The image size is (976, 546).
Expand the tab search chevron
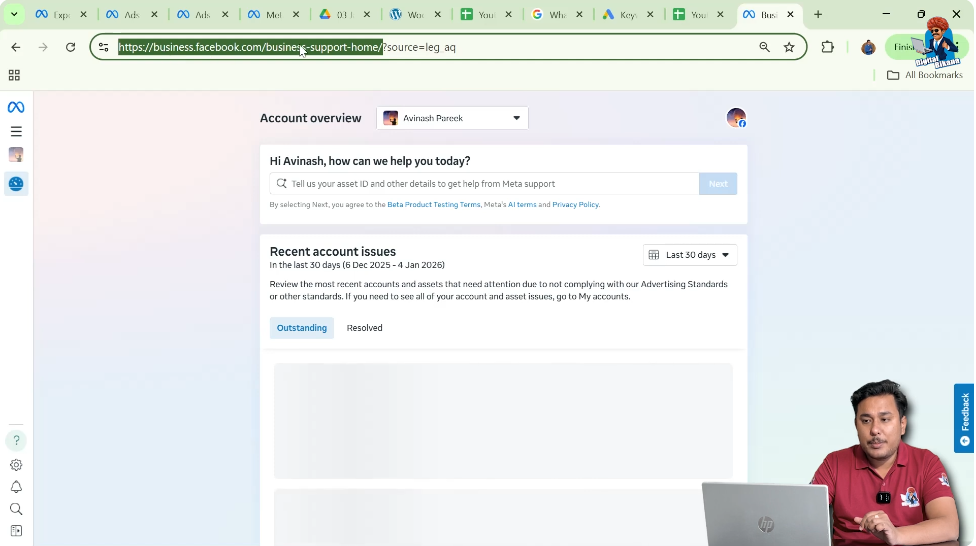[14, 14]
